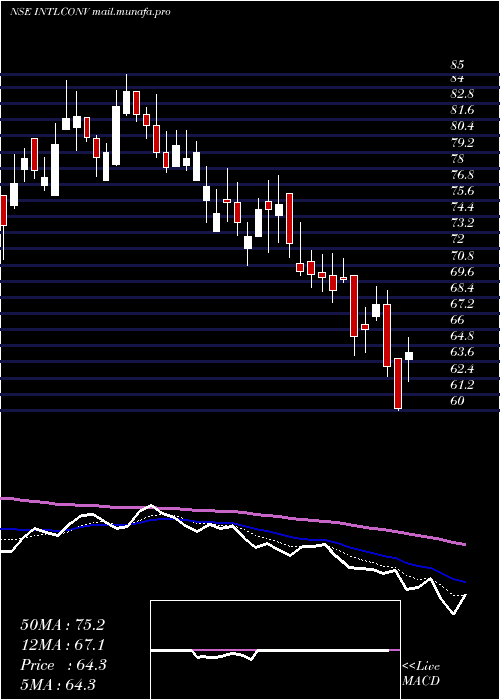The height and width of the screenshot is (700, 500).
Task: Select the 69.6 price axis label
Action: point(462,271)
